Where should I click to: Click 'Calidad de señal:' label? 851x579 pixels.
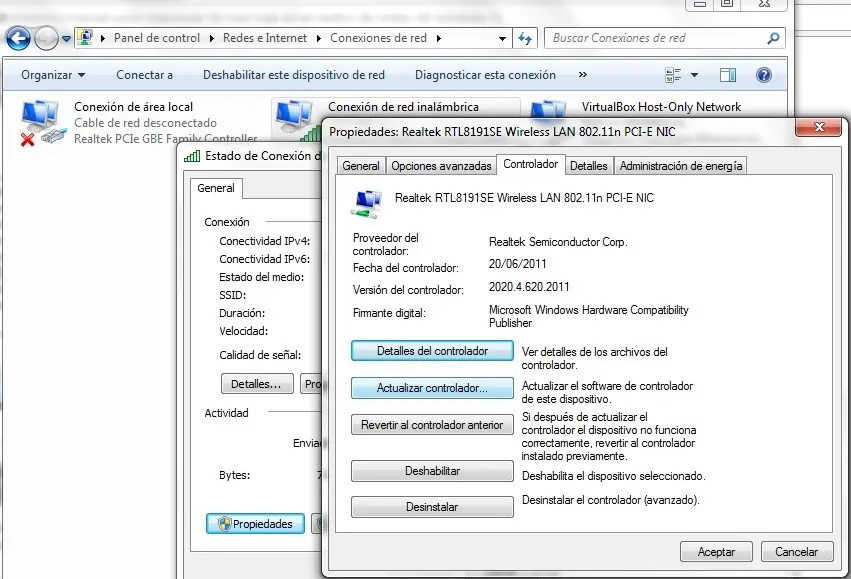(260, 355)
